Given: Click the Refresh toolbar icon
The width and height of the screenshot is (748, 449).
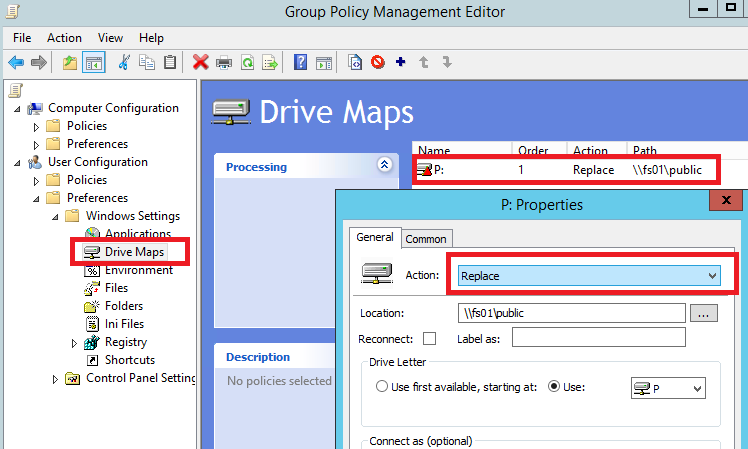Looking at the screenshot, I should pos(247,62).
